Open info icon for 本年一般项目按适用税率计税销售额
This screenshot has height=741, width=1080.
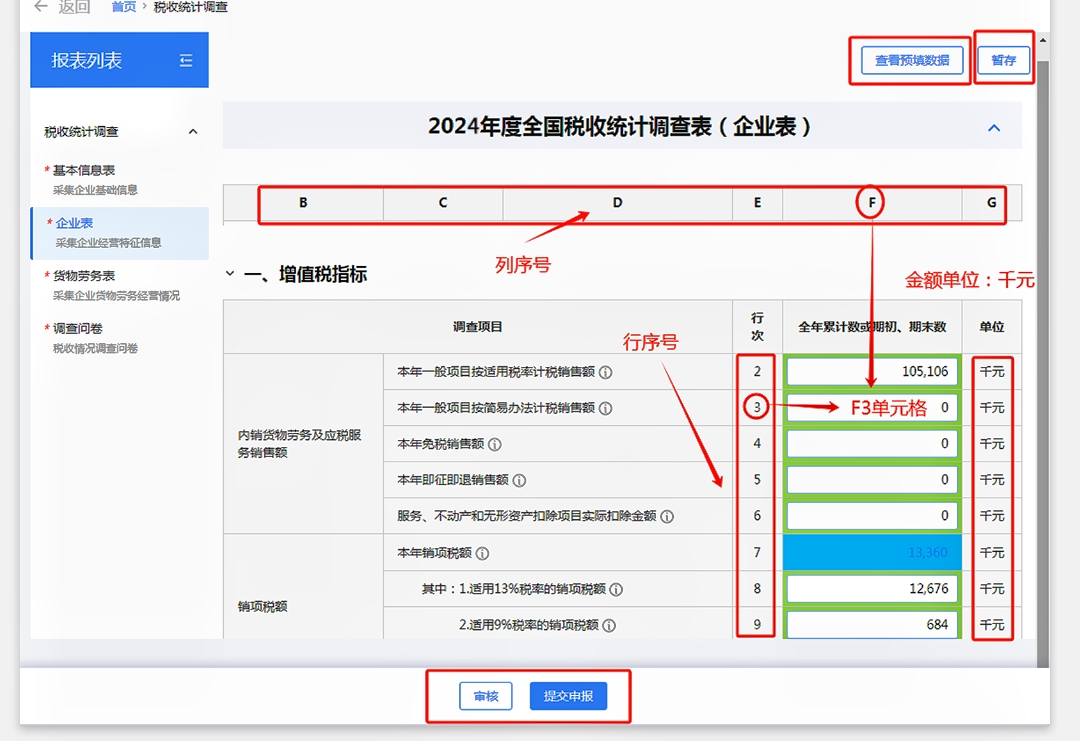[605, 373]
